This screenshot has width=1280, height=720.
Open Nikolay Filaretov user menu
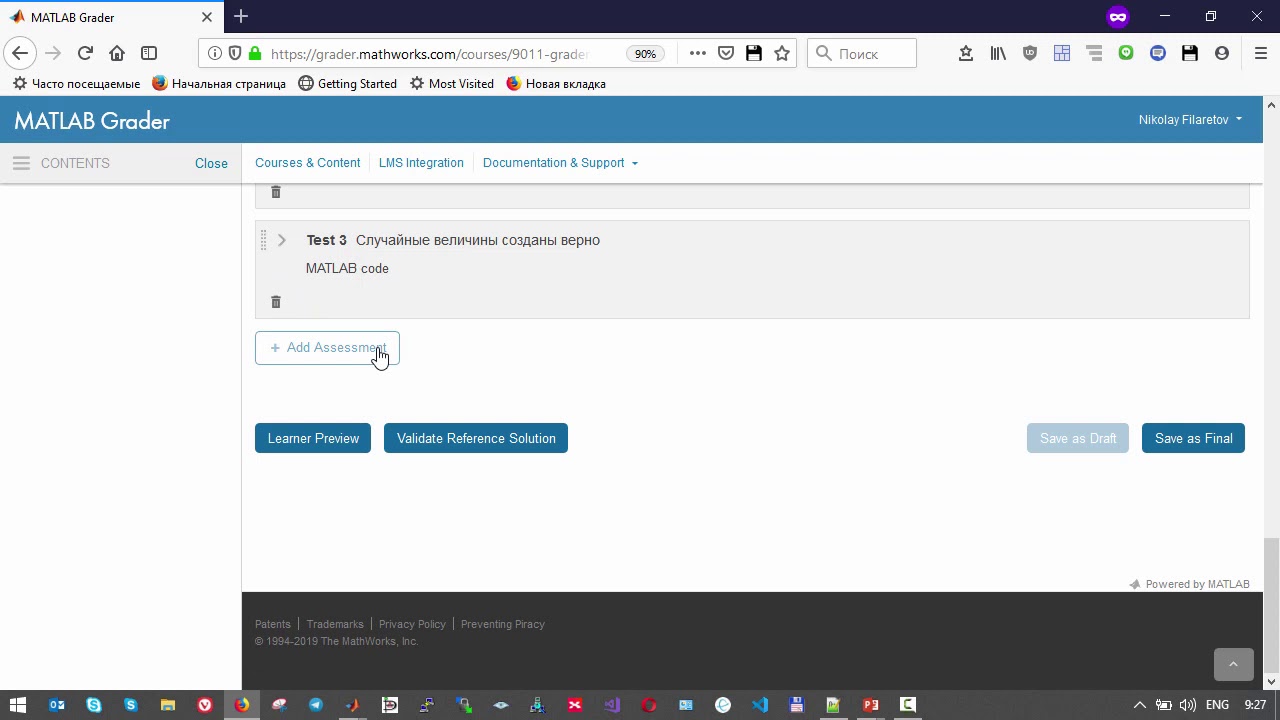click(1190, 120)
